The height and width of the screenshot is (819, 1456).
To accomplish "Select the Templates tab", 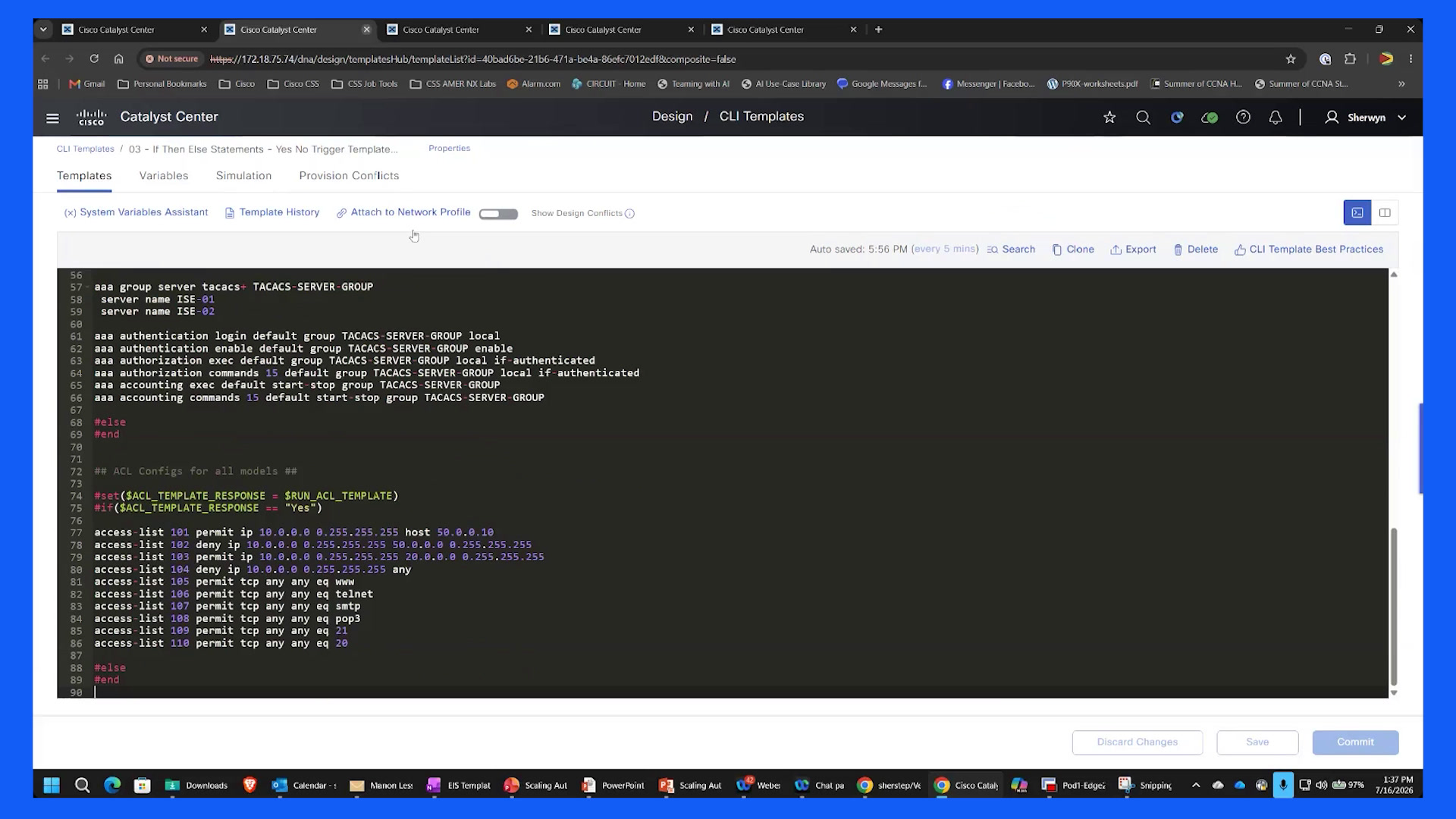I will (84, 175).
